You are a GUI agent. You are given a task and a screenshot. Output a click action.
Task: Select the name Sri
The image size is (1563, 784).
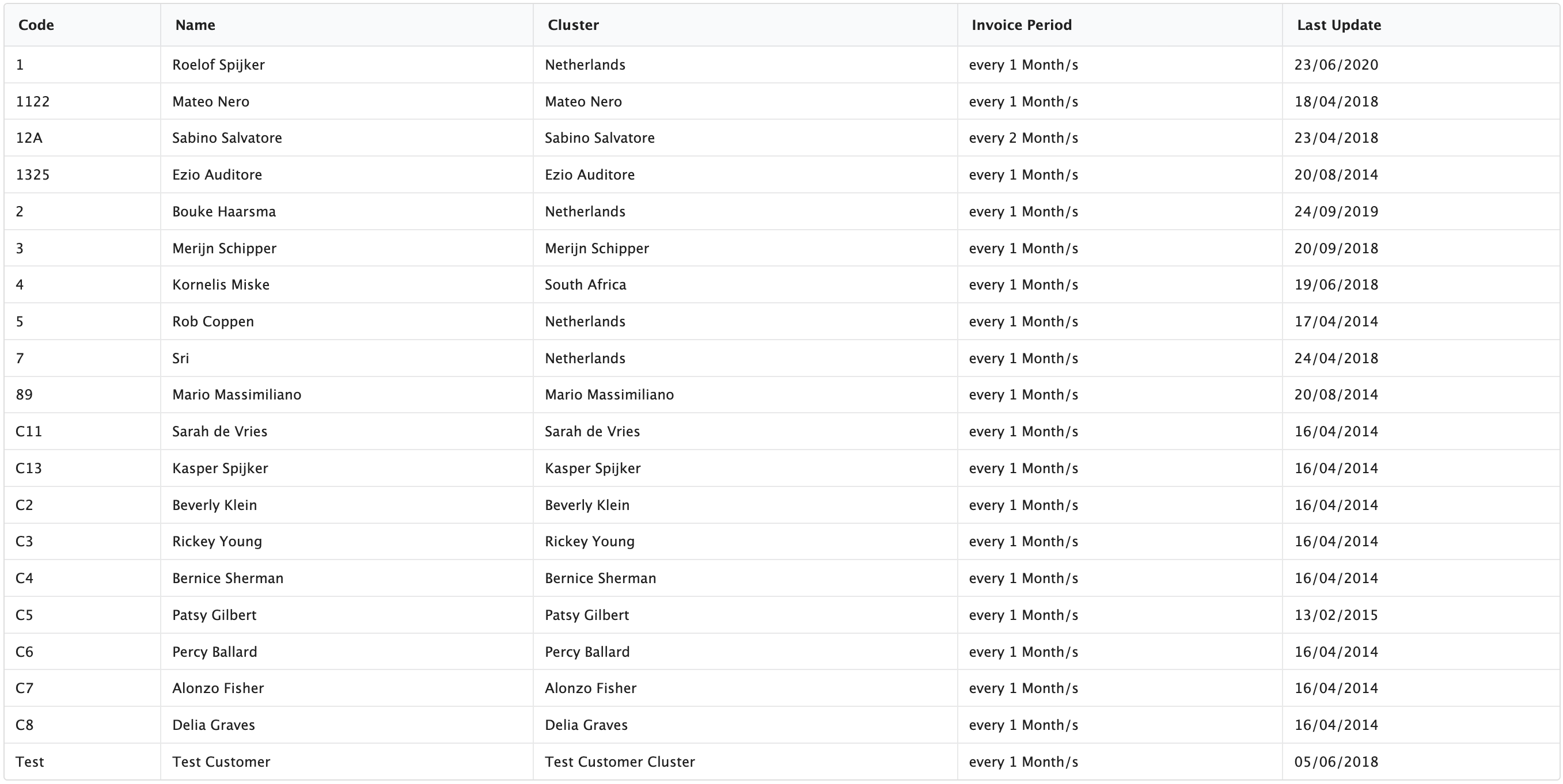coord(181,359)
